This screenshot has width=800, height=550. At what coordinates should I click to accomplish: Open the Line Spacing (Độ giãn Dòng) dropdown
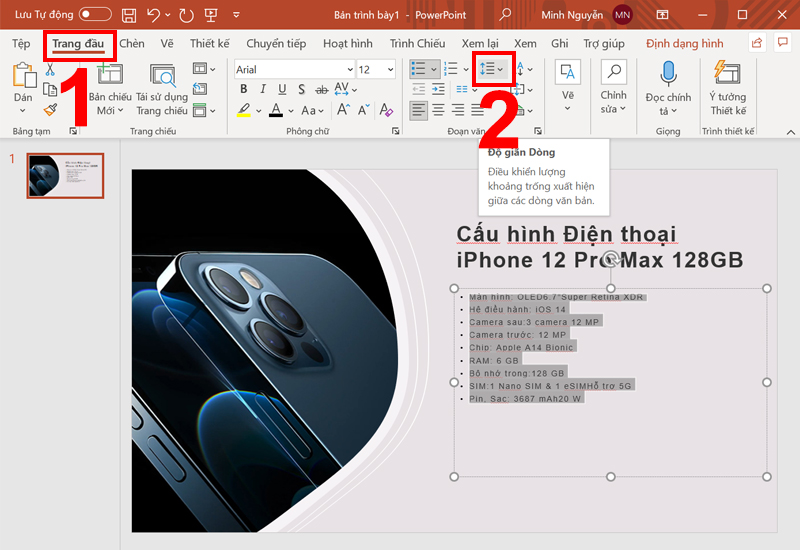pos(491,69)
